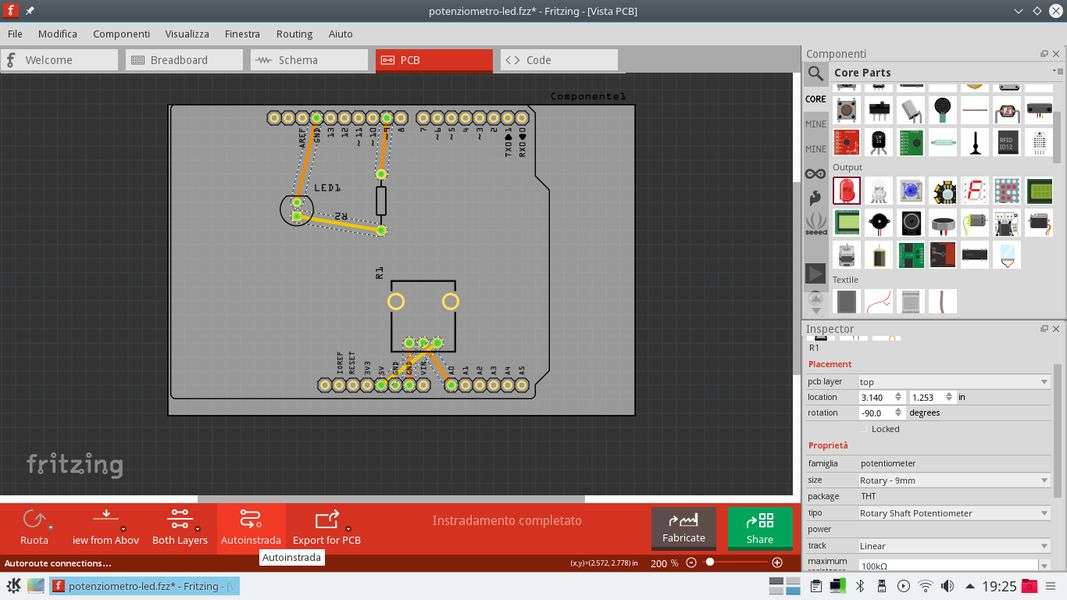This screenshot has height=600, width=1067.
Task: Open the track Linear dropdown
Action: [953, 546]
